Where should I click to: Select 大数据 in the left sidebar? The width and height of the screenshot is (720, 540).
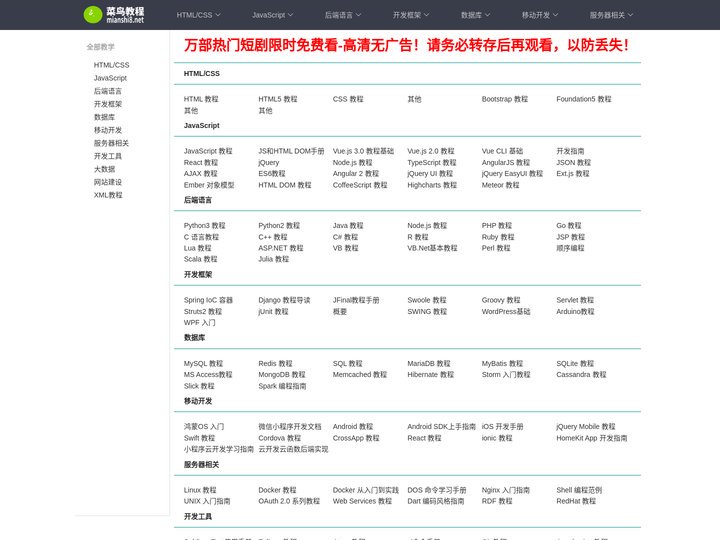(x=104, y=169)
